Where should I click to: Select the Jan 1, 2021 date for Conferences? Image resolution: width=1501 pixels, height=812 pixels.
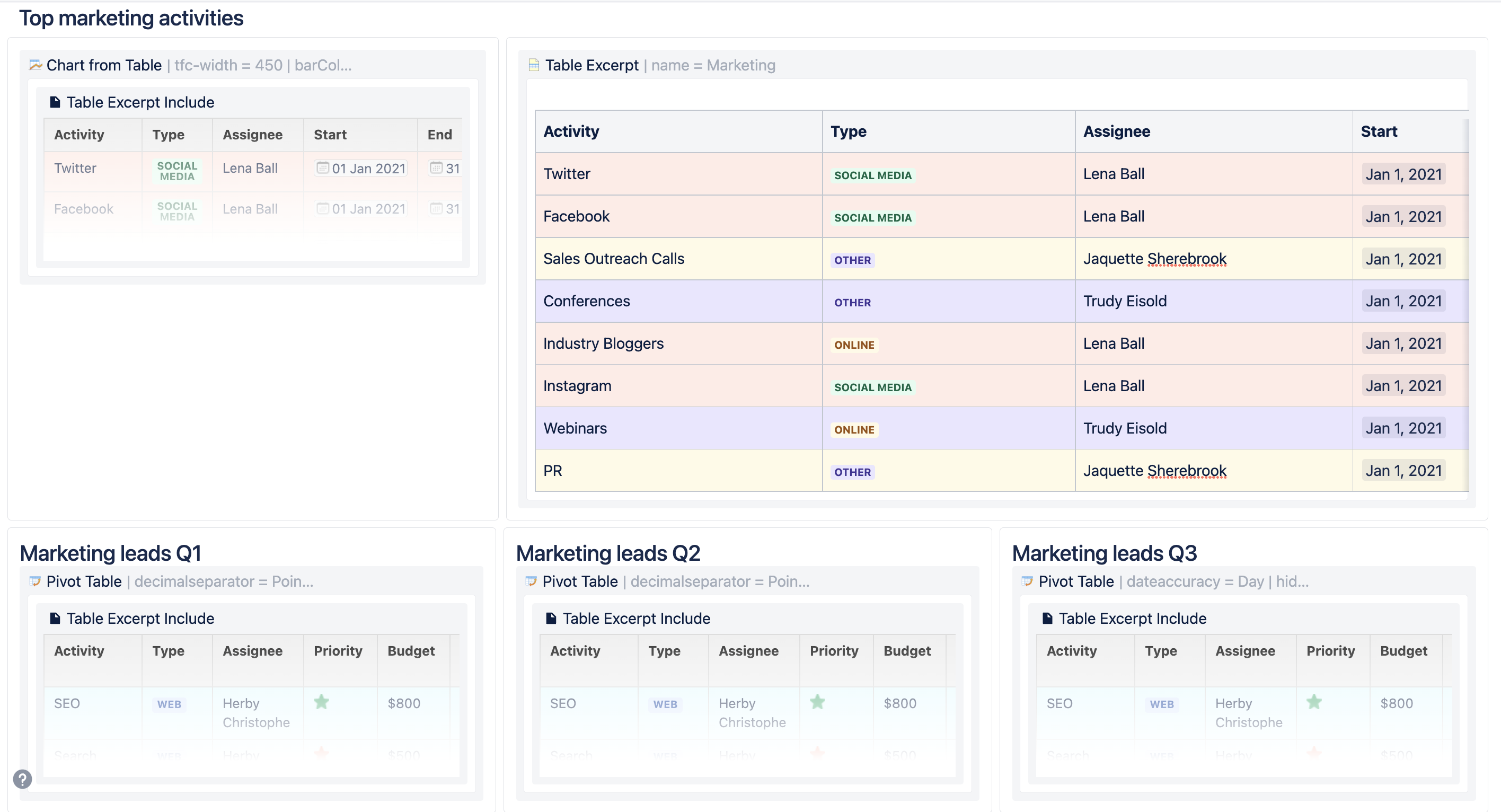(x=1405, y=301)
